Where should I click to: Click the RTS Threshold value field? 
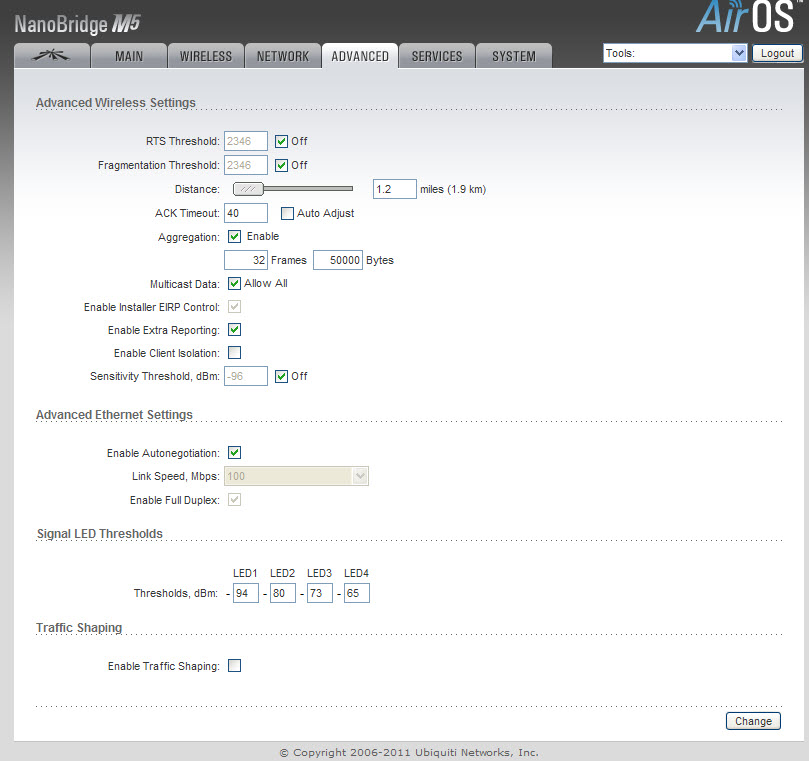coord(246,141)
